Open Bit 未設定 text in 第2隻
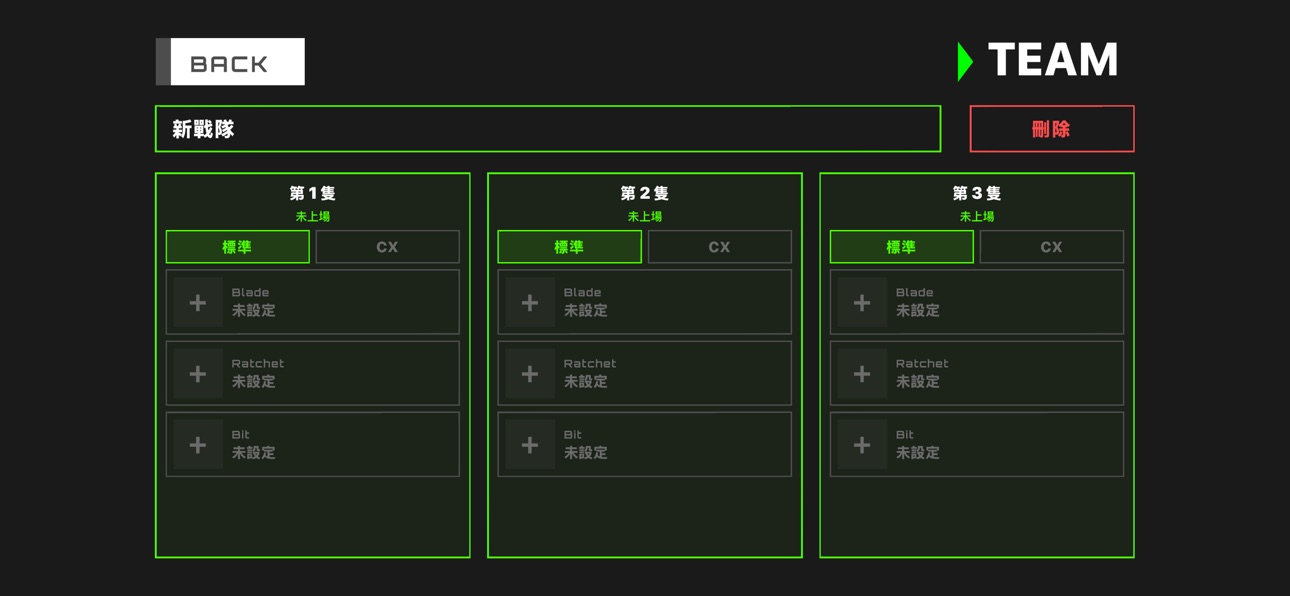Viewport: 1290px width, 596px height. click(x=586, y=453)
